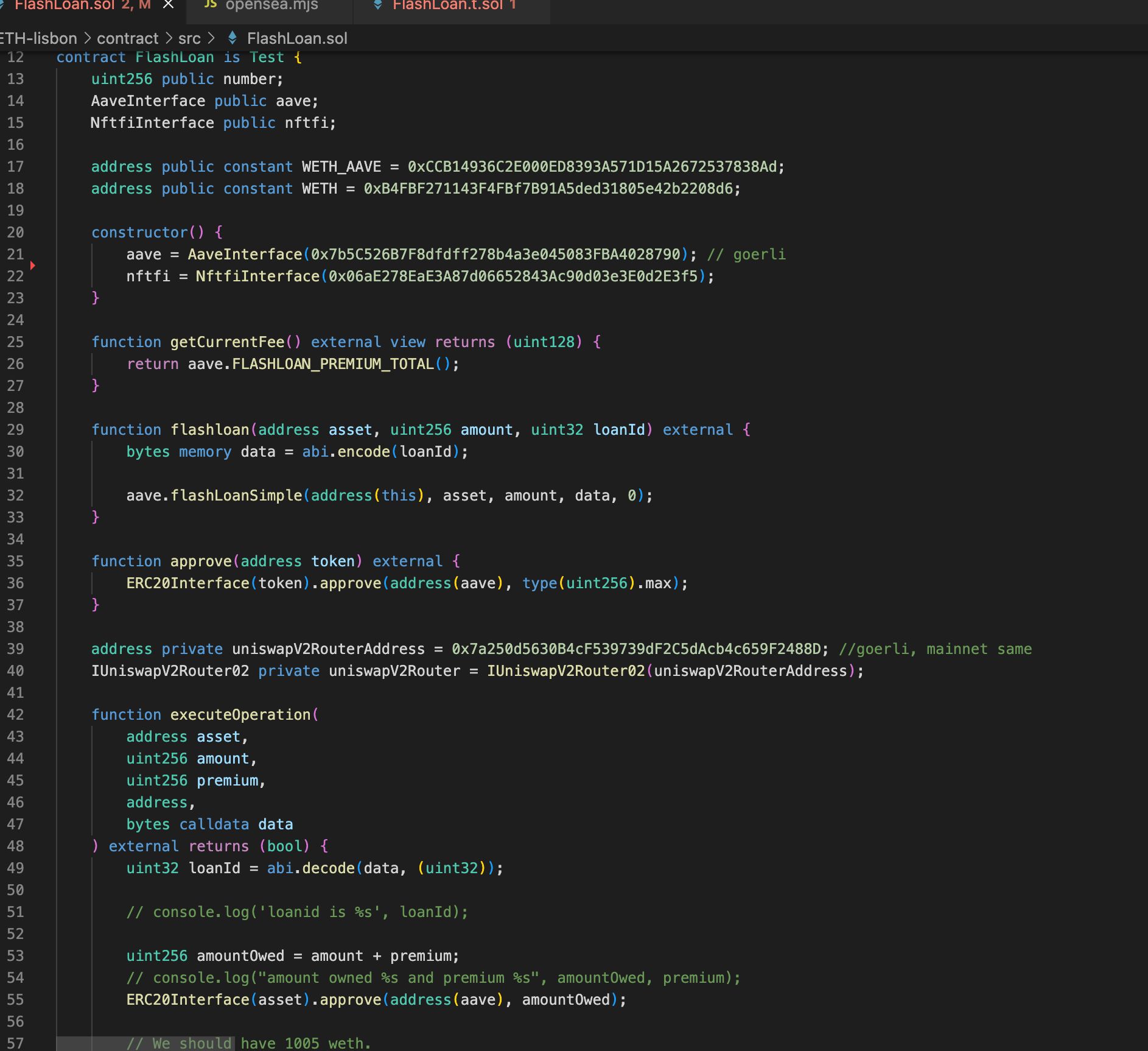Open the opensea.mjs tab
The width and height of the screenshot is (1148, 1051).
271,5
